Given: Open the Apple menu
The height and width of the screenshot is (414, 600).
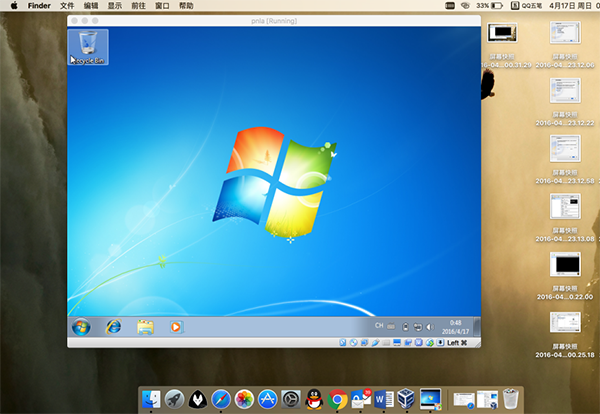Looking at the screenshot, I should point(13,6).
